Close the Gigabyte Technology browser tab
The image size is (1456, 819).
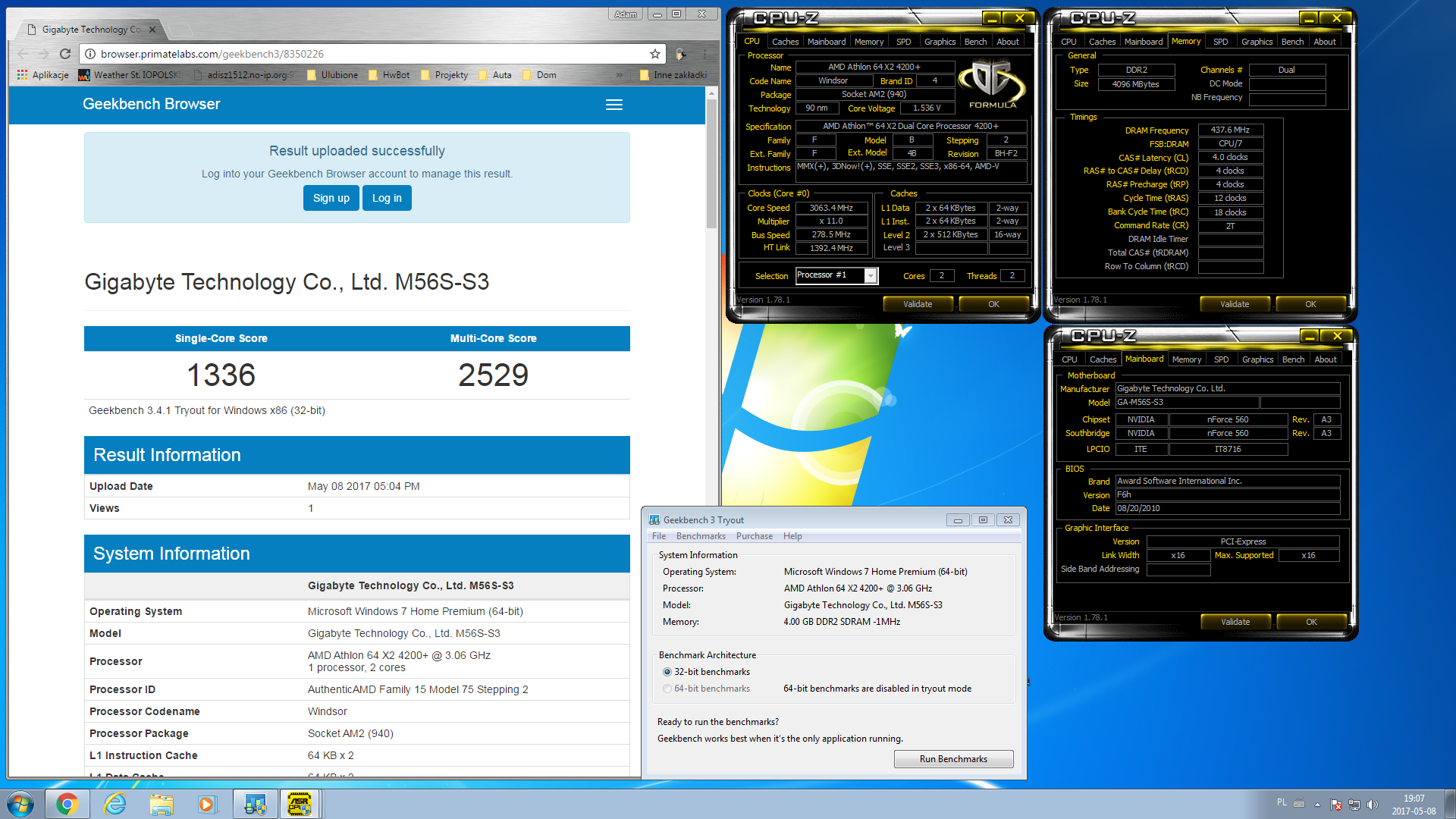[x=152, y=30]
